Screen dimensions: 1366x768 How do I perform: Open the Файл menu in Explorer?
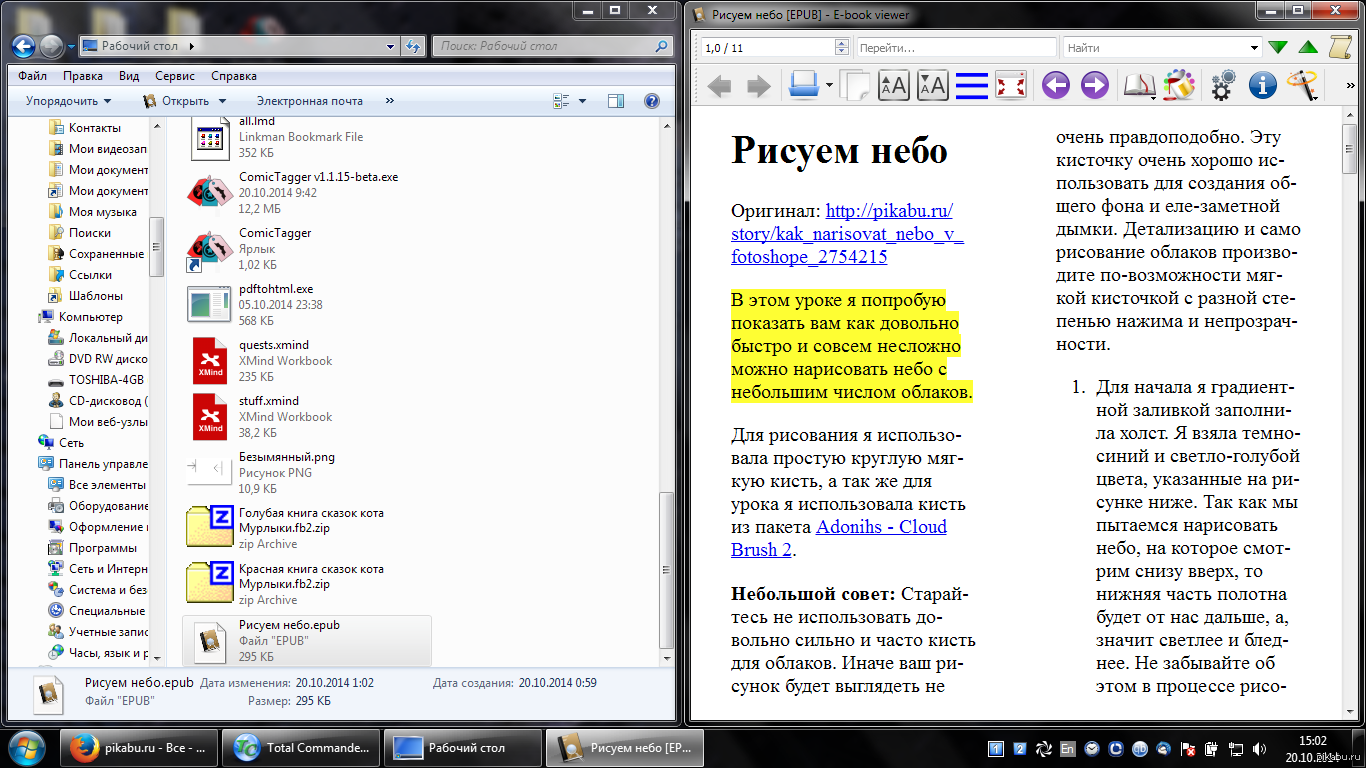pyautogui.click(x=32, y=76)
